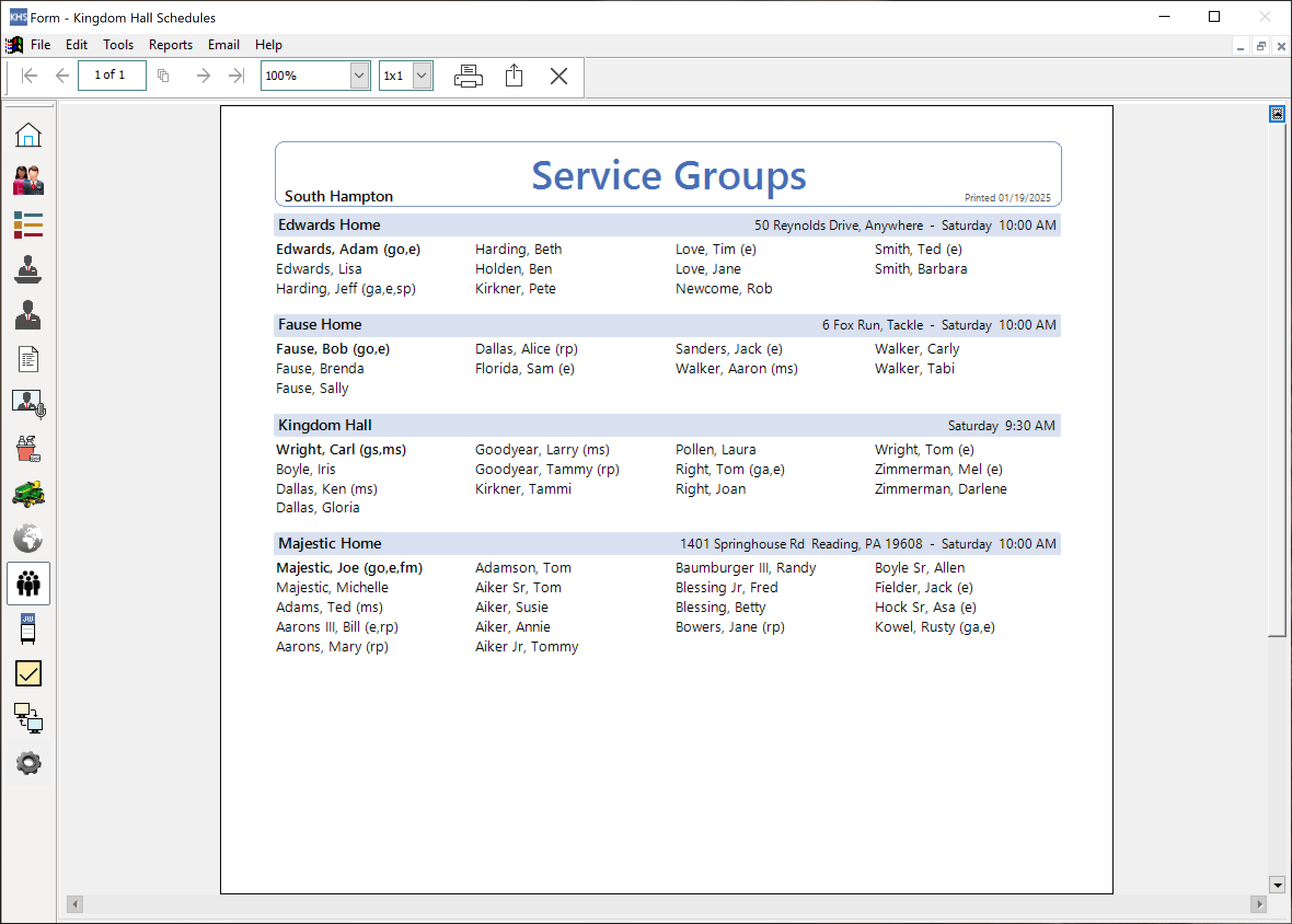Click the 'Service Groups' report title
1292x924 pixels.
668,175
